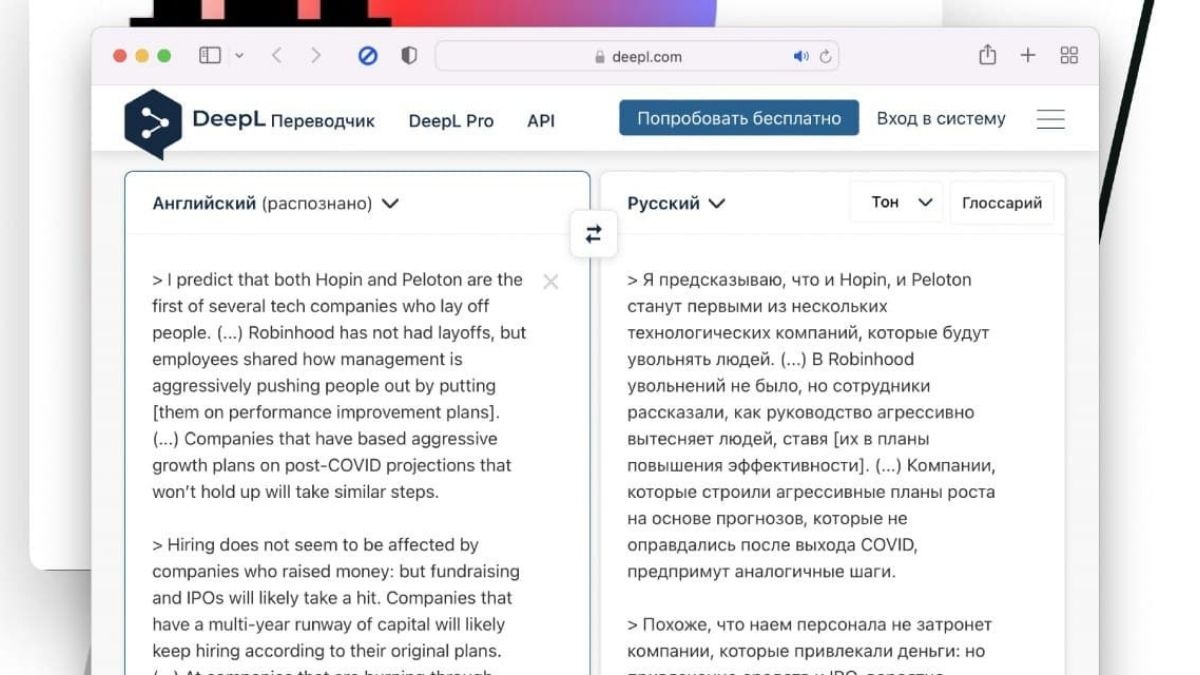Screen dimensions: 1200x675
Task: Click the DeepL logo icon
Action: 153,123
